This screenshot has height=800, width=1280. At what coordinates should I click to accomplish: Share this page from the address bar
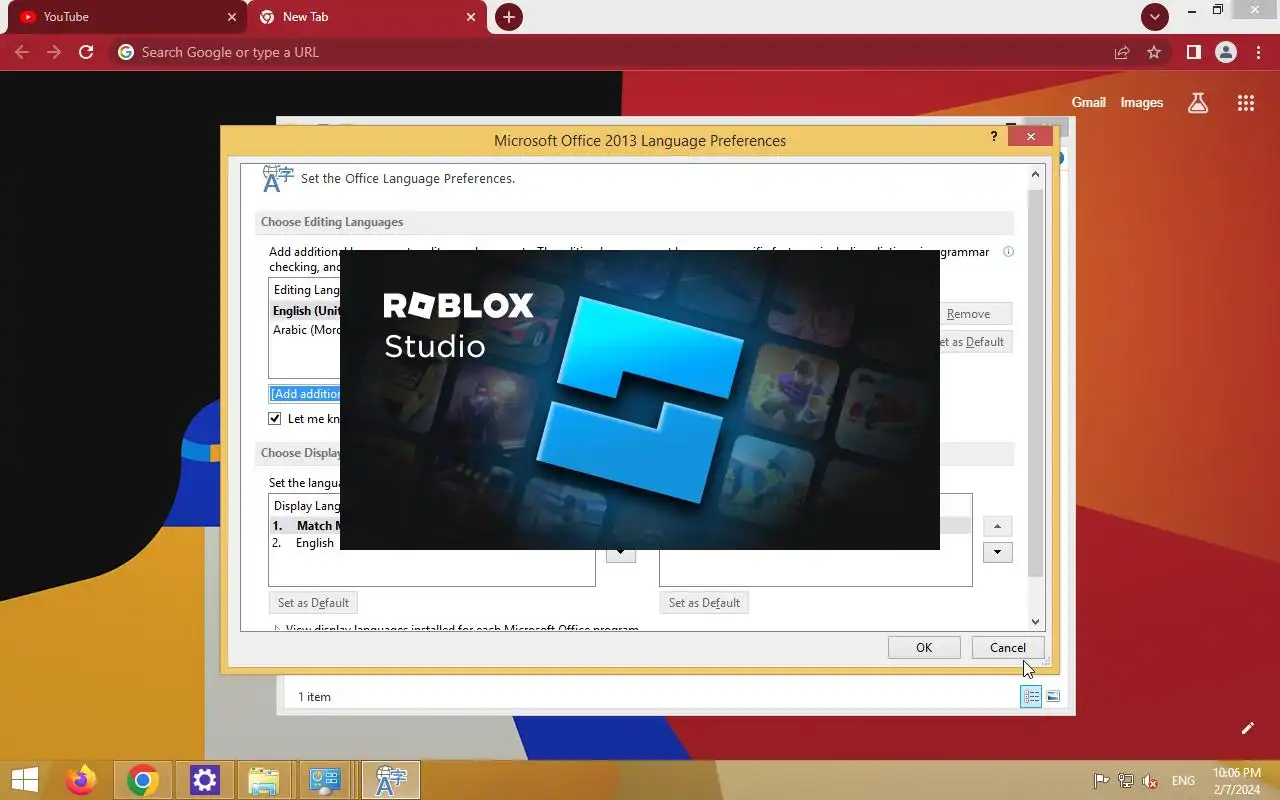point(1122,52)
